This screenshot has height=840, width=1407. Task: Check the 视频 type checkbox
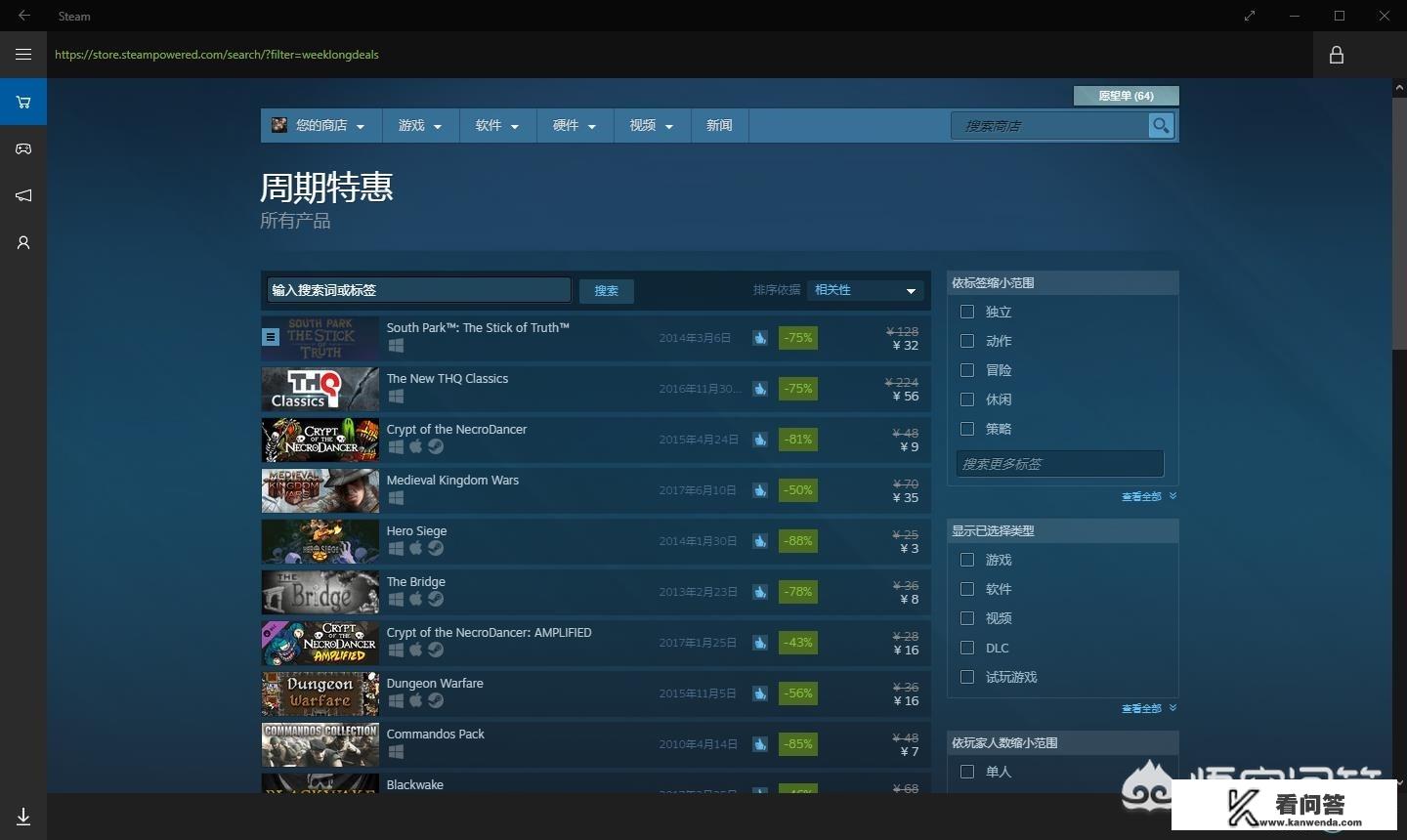pos(967,618)
